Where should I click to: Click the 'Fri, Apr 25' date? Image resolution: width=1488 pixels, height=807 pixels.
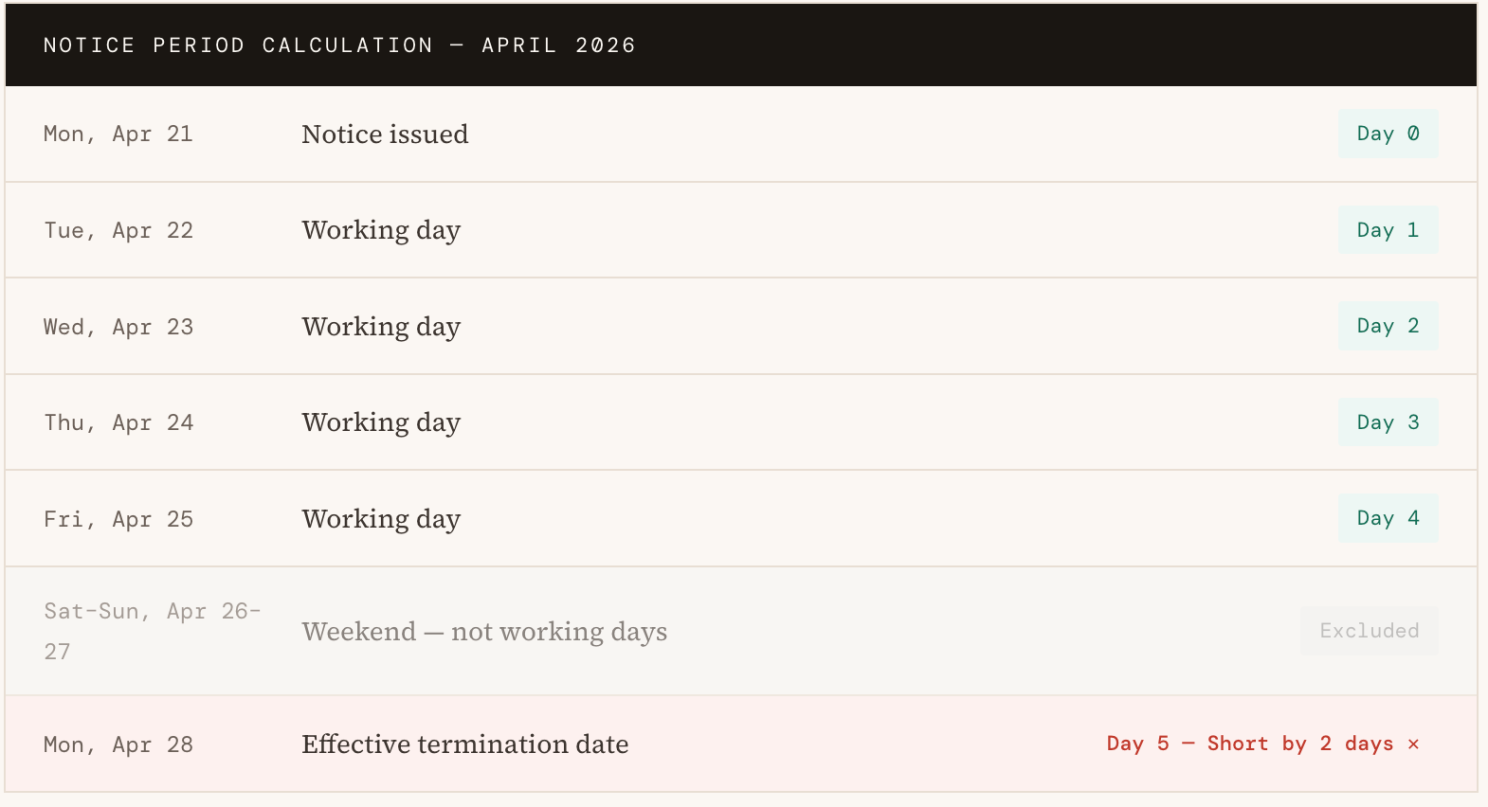[118, 519]
